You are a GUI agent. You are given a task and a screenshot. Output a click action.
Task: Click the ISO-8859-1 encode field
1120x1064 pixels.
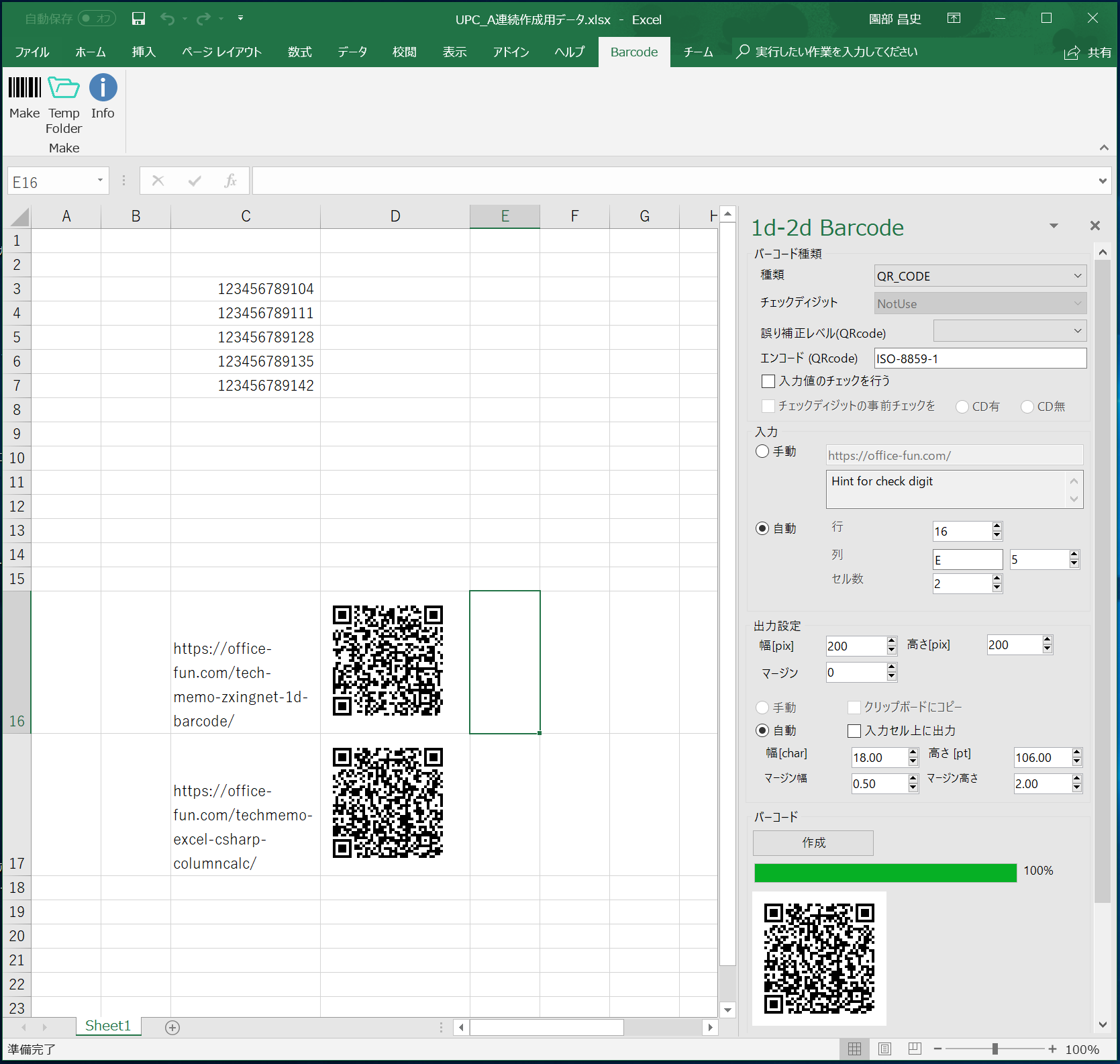tap(980, 358)
